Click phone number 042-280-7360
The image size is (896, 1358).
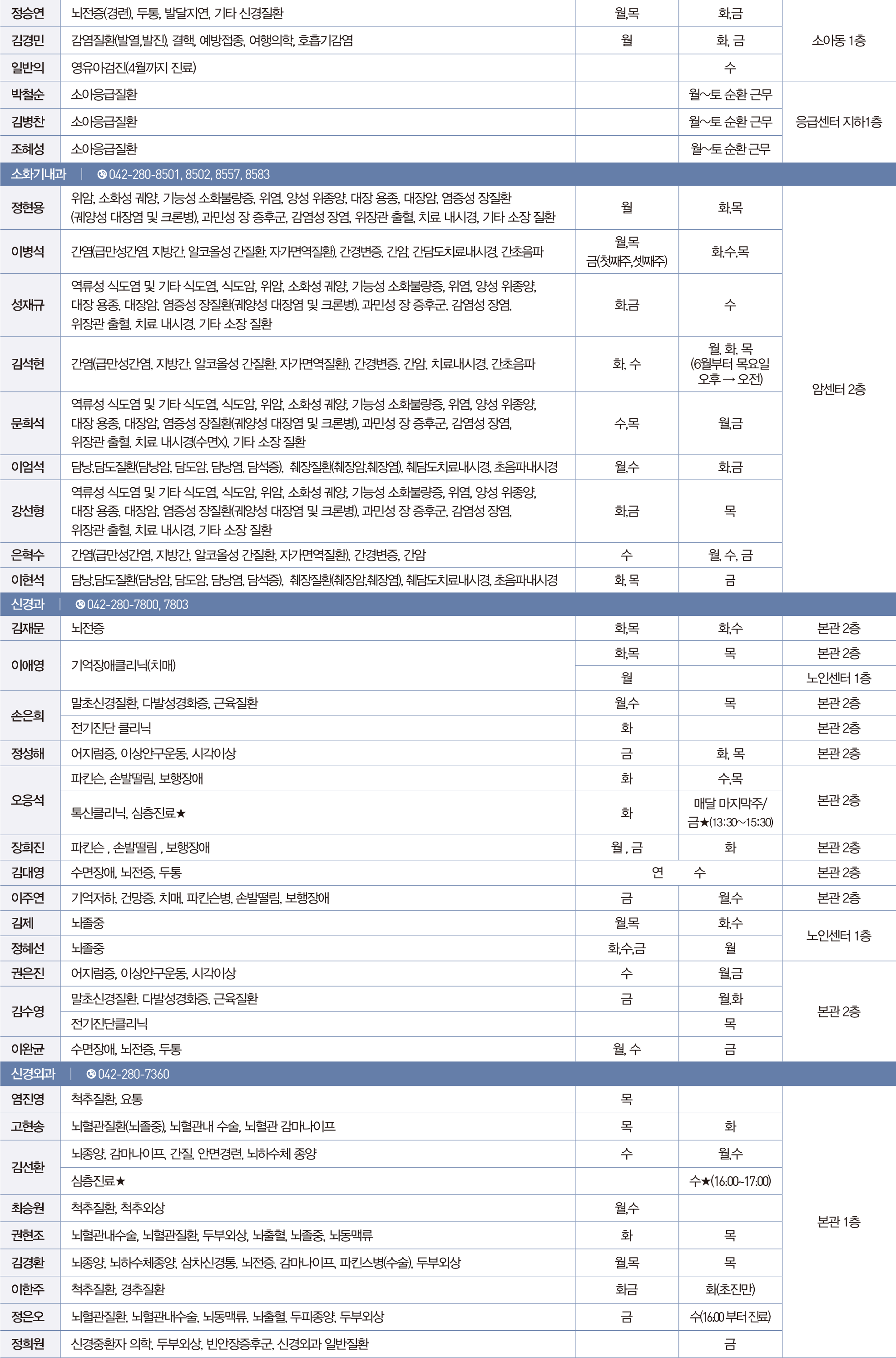[x=134, y=1074]
